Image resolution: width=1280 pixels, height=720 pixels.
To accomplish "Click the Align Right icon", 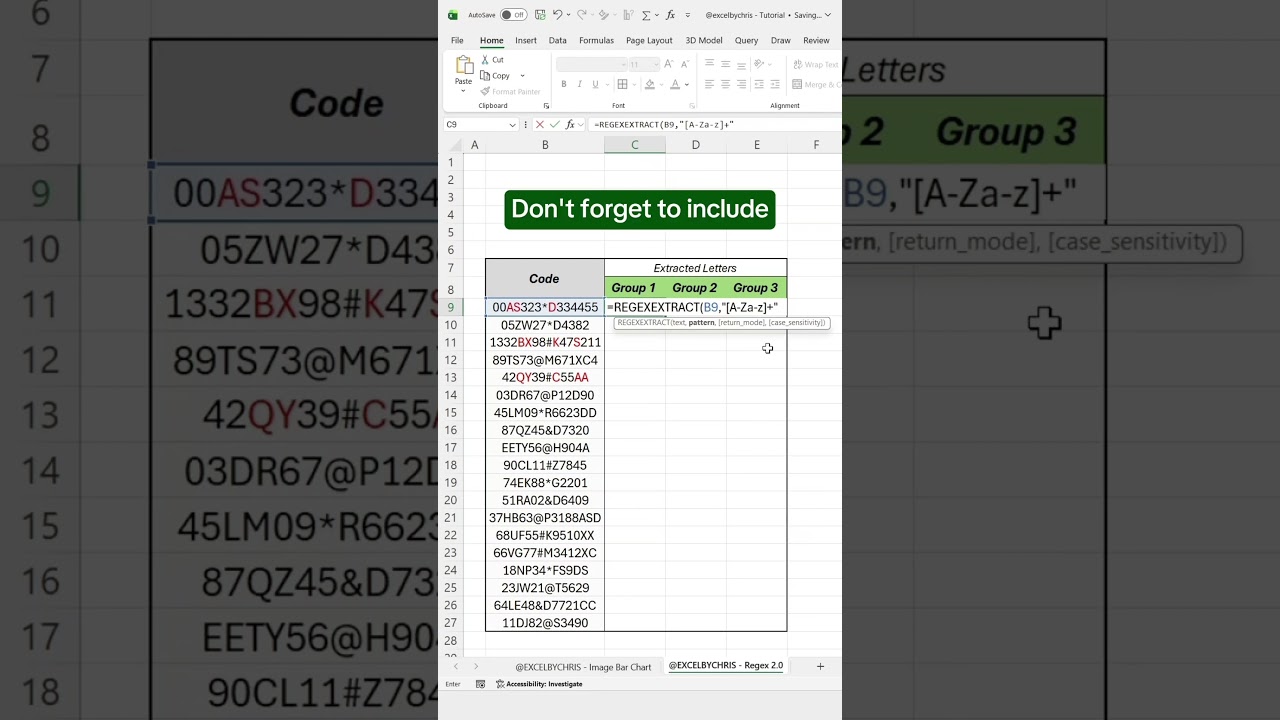I will point(741,85).
